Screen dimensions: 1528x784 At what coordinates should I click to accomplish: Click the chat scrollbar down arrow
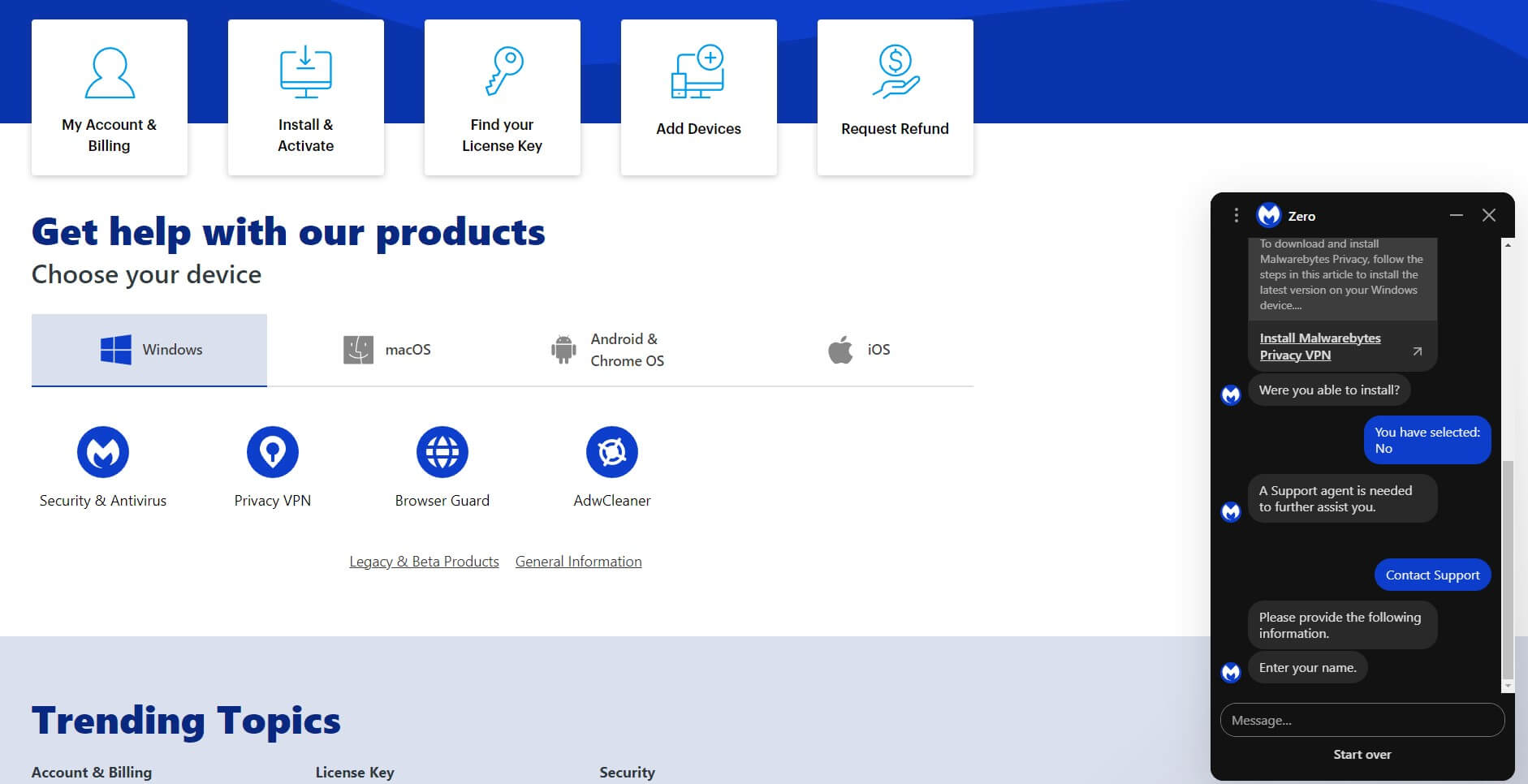[1508, 687]
